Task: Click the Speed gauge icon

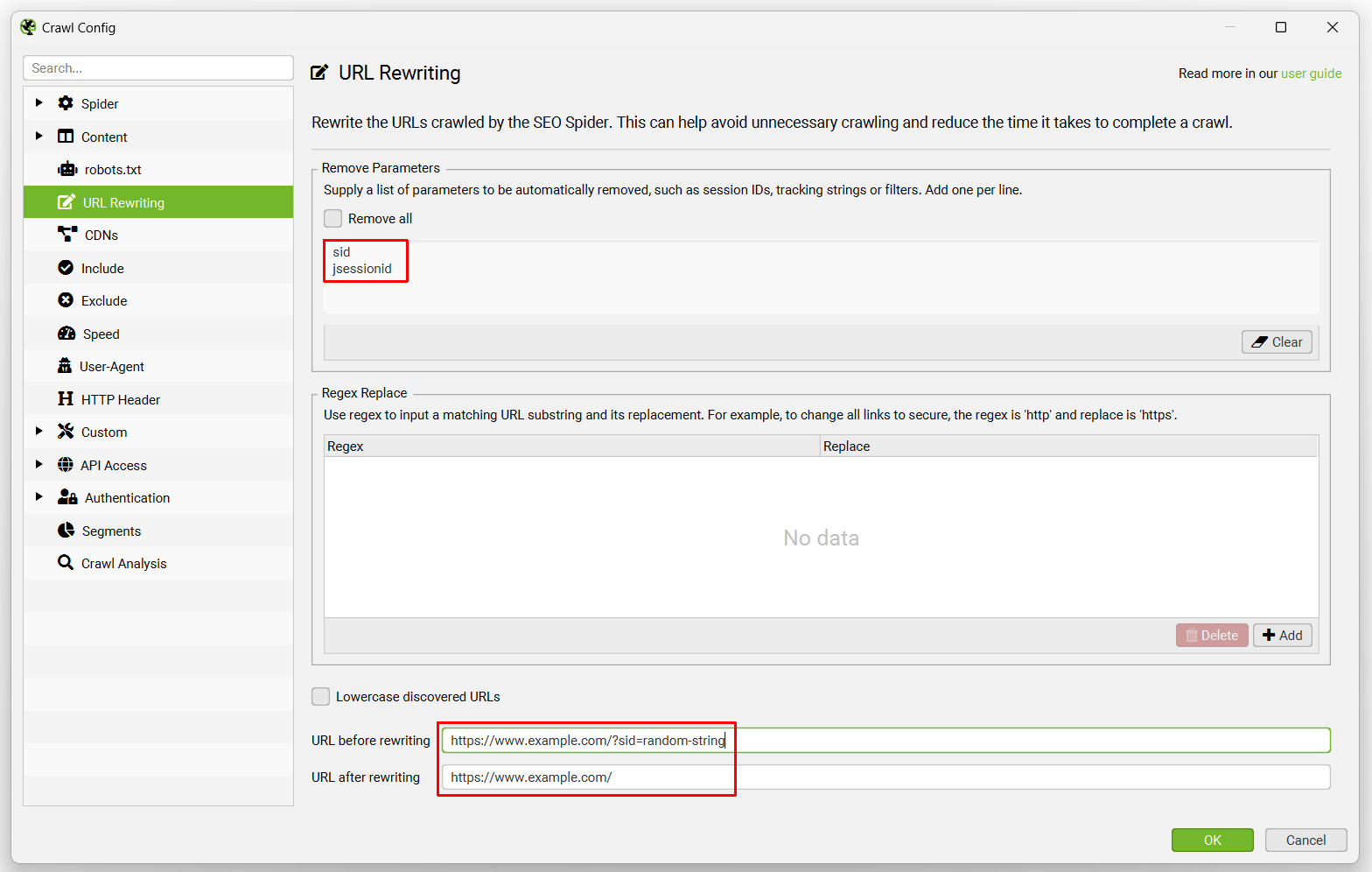Action: pyautogui.click(x=66, y=334)
